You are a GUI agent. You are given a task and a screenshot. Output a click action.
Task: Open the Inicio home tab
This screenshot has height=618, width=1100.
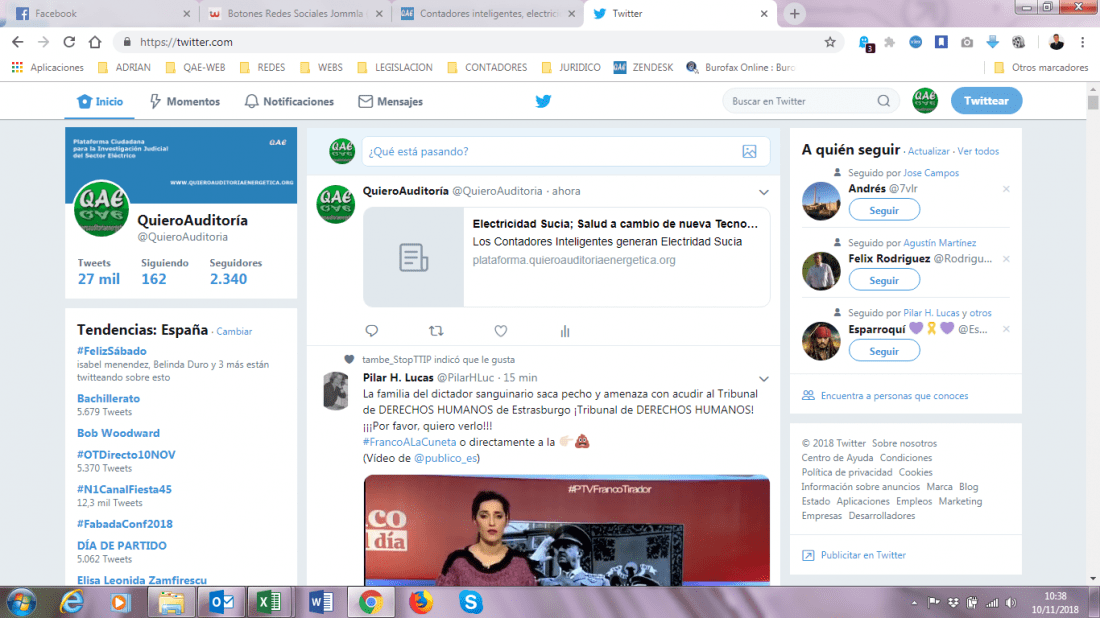(x=100, y=101)
